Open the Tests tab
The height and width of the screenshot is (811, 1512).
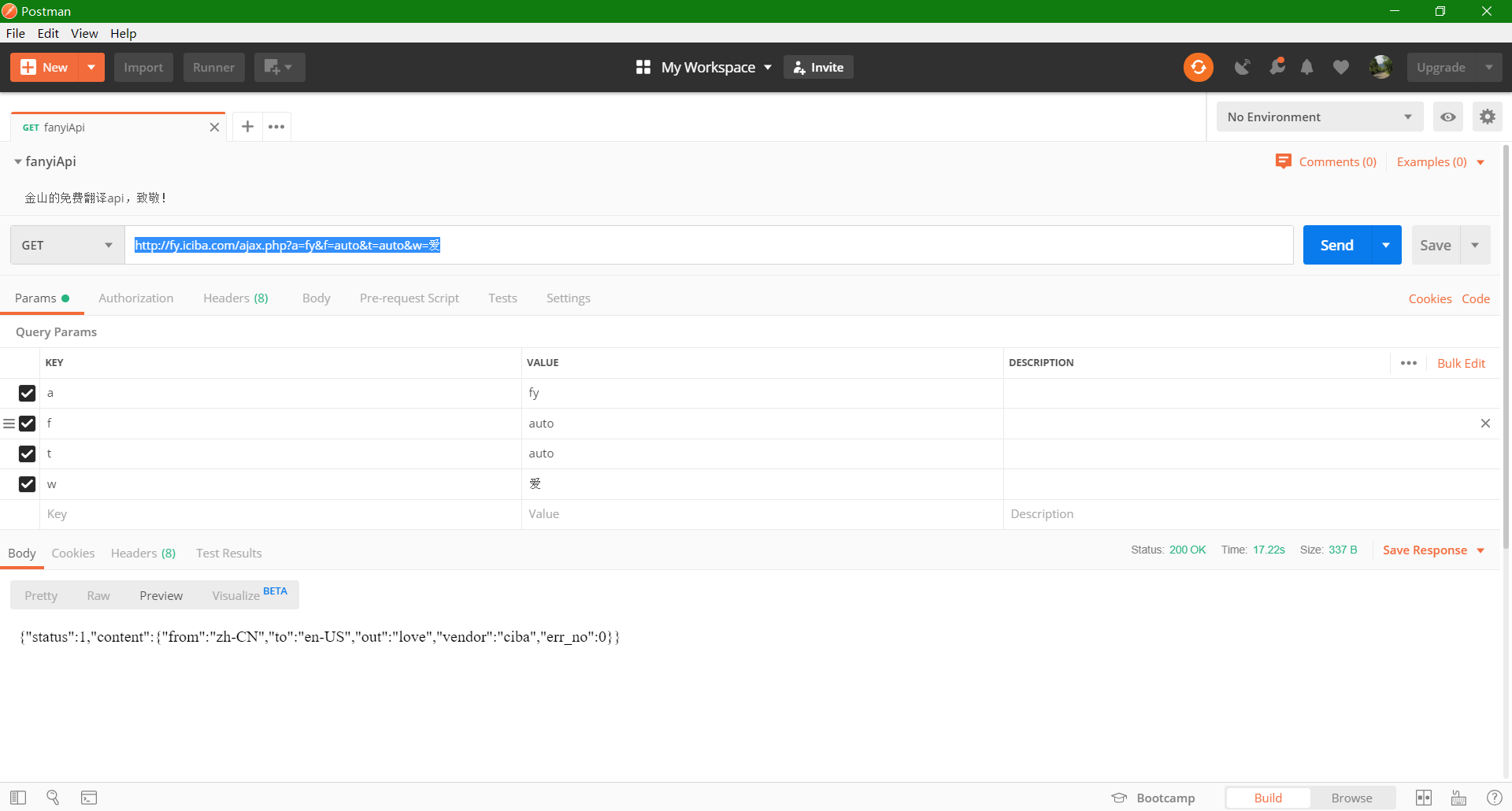click(502, 298)
